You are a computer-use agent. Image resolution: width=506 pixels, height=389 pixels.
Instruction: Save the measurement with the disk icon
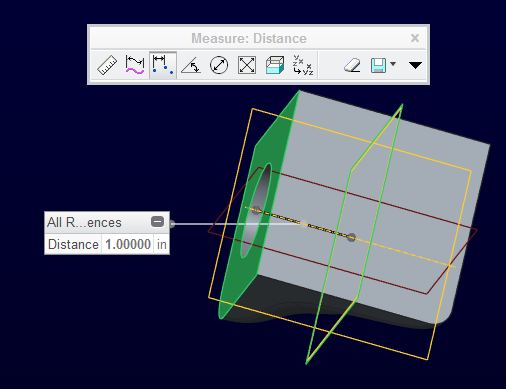pos(379,65)
